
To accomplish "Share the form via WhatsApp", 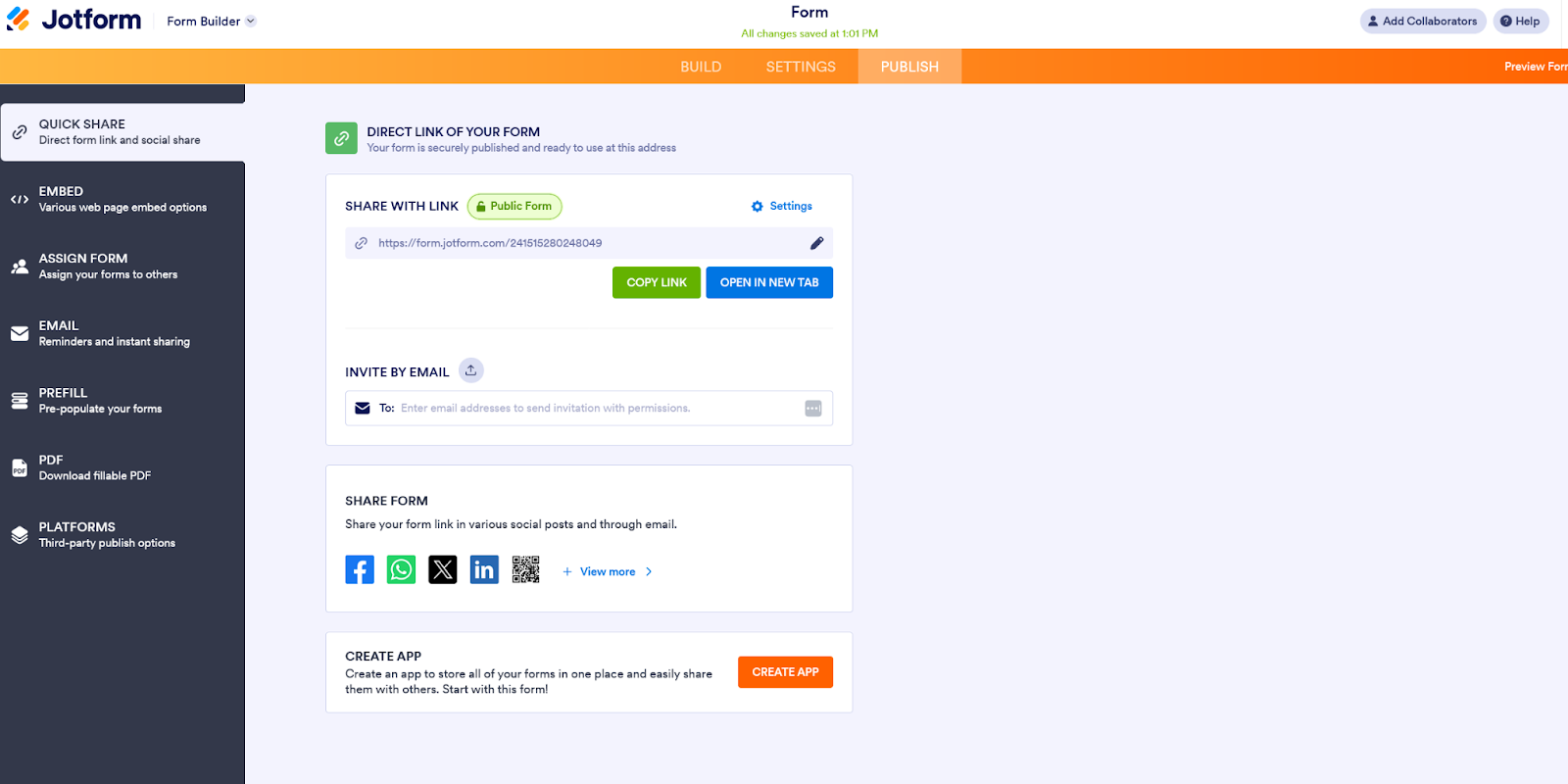I will pos(401,569).
